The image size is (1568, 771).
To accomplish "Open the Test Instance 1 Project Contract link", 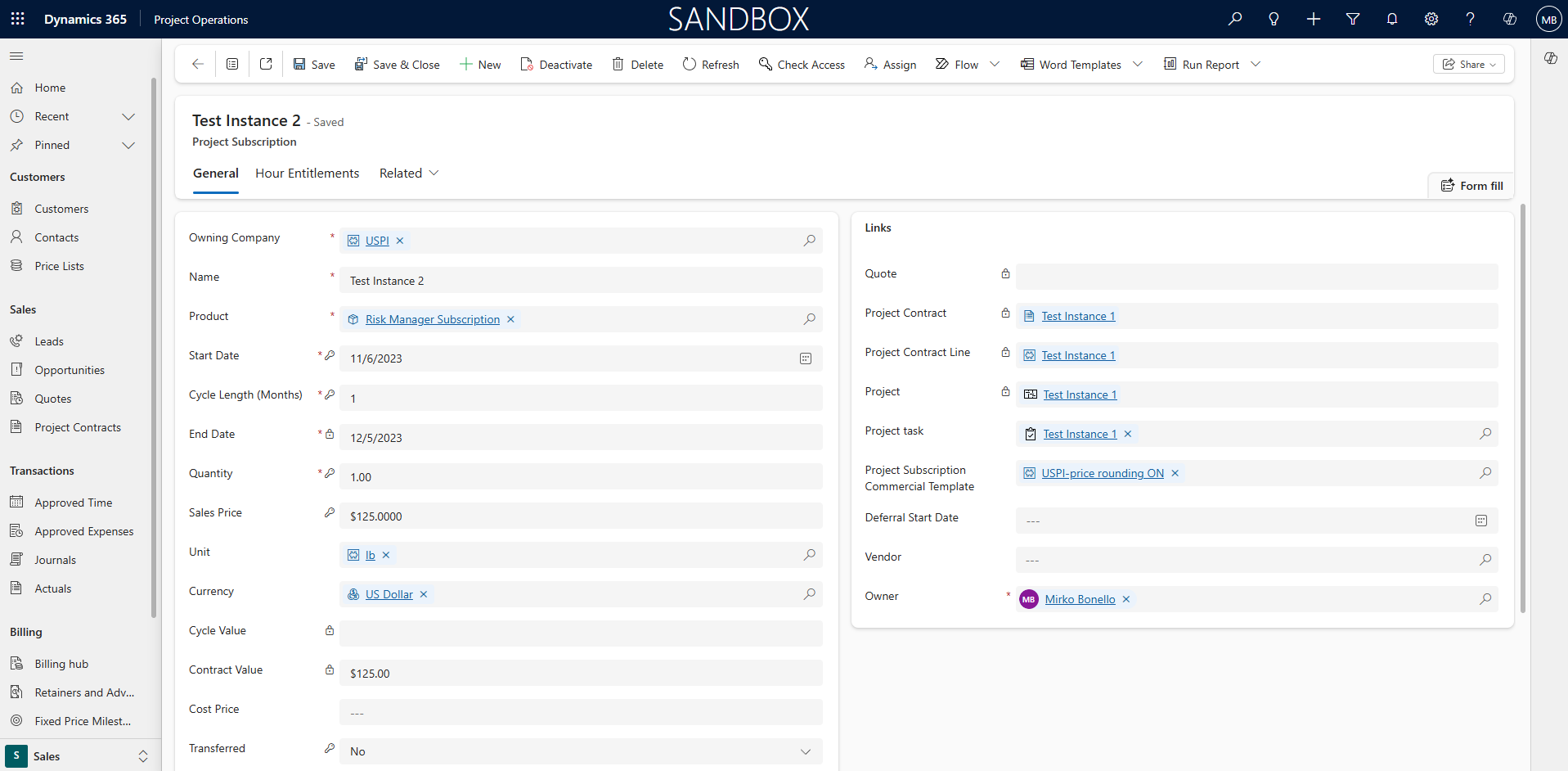I will point(1078,316).
